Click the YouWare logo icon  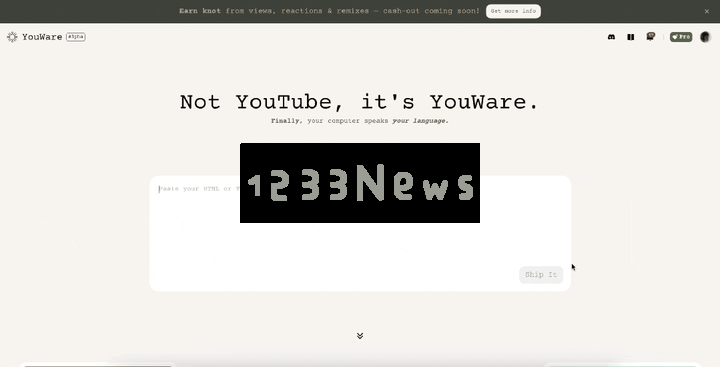click(12, 37)
